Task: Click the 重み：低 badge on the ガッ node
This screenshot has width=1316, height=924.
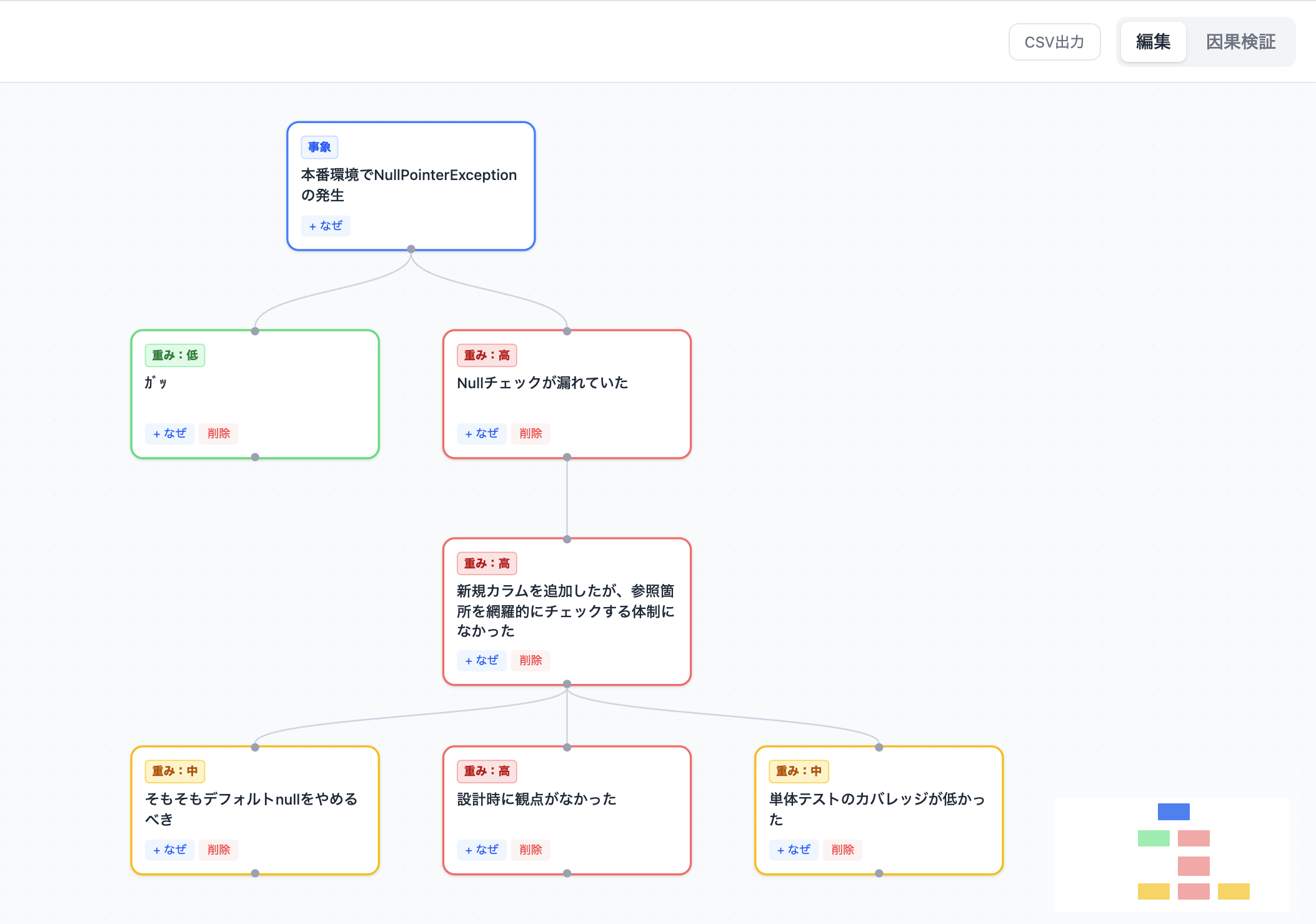Action: [175, 355]
